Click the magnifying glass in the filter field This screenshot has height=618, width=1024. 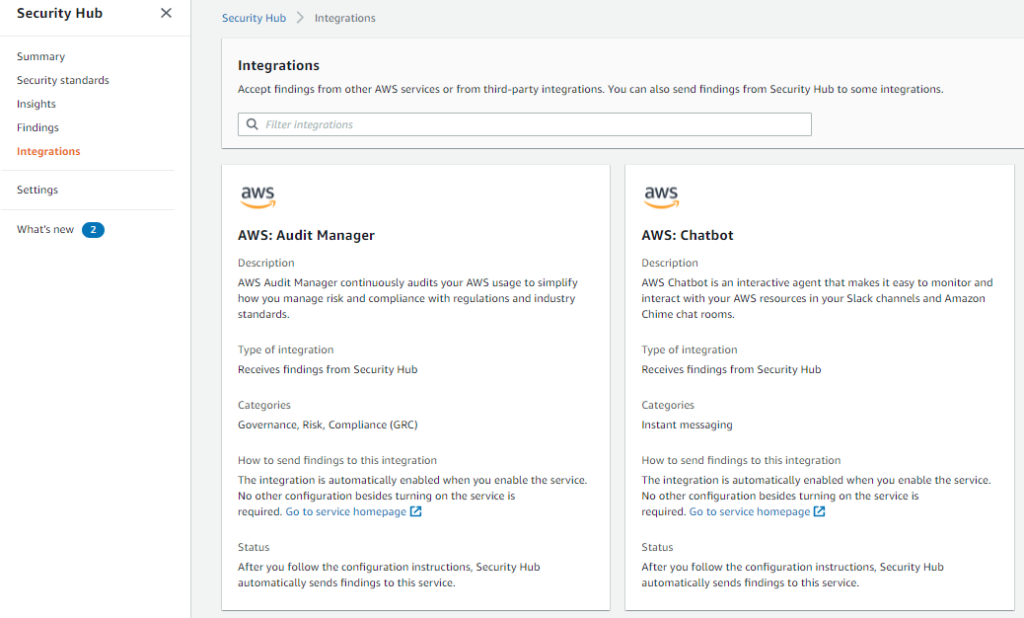[x=251, y=123]
